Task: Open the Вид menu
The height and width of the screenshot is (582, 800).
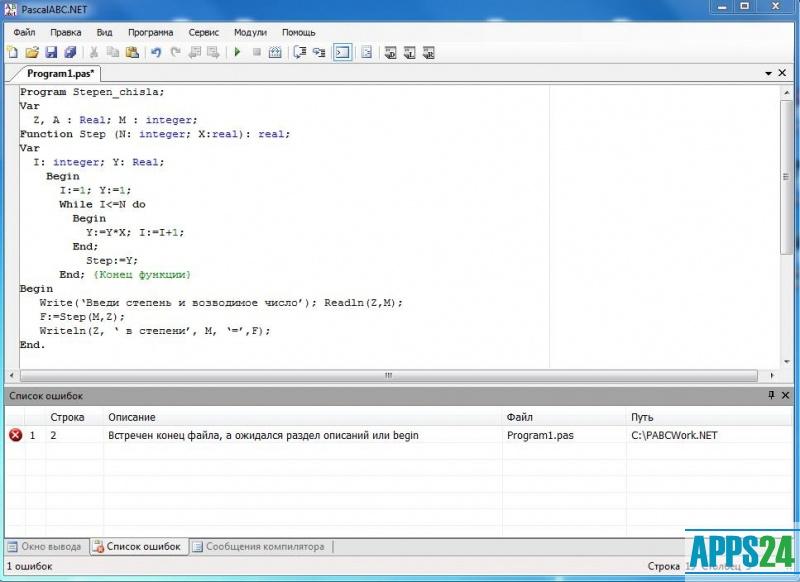Action: pos(104,32)
